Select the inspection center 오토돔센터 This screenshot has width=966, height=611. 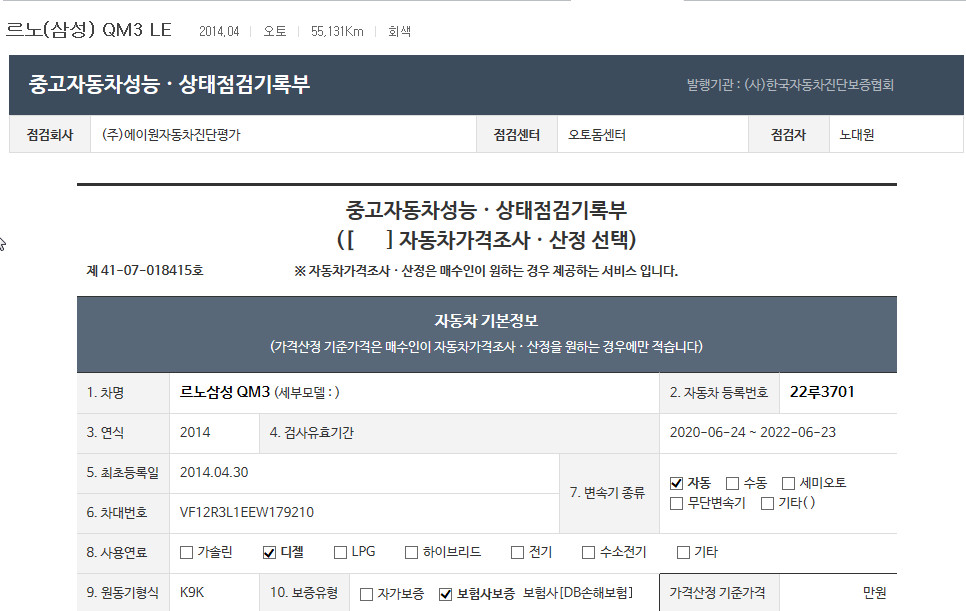click(x=597, y=134)
